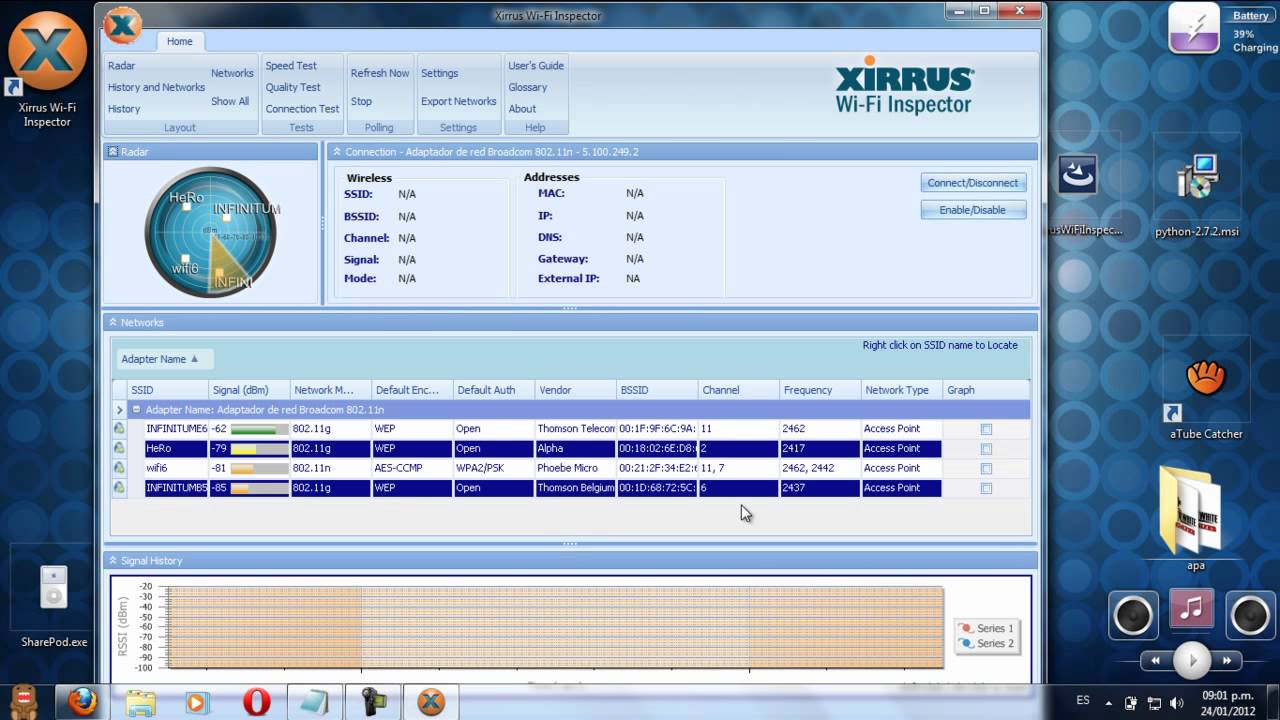Click the radar display dial
This screenshot has width=1280, height=720.
pos(211,232)
